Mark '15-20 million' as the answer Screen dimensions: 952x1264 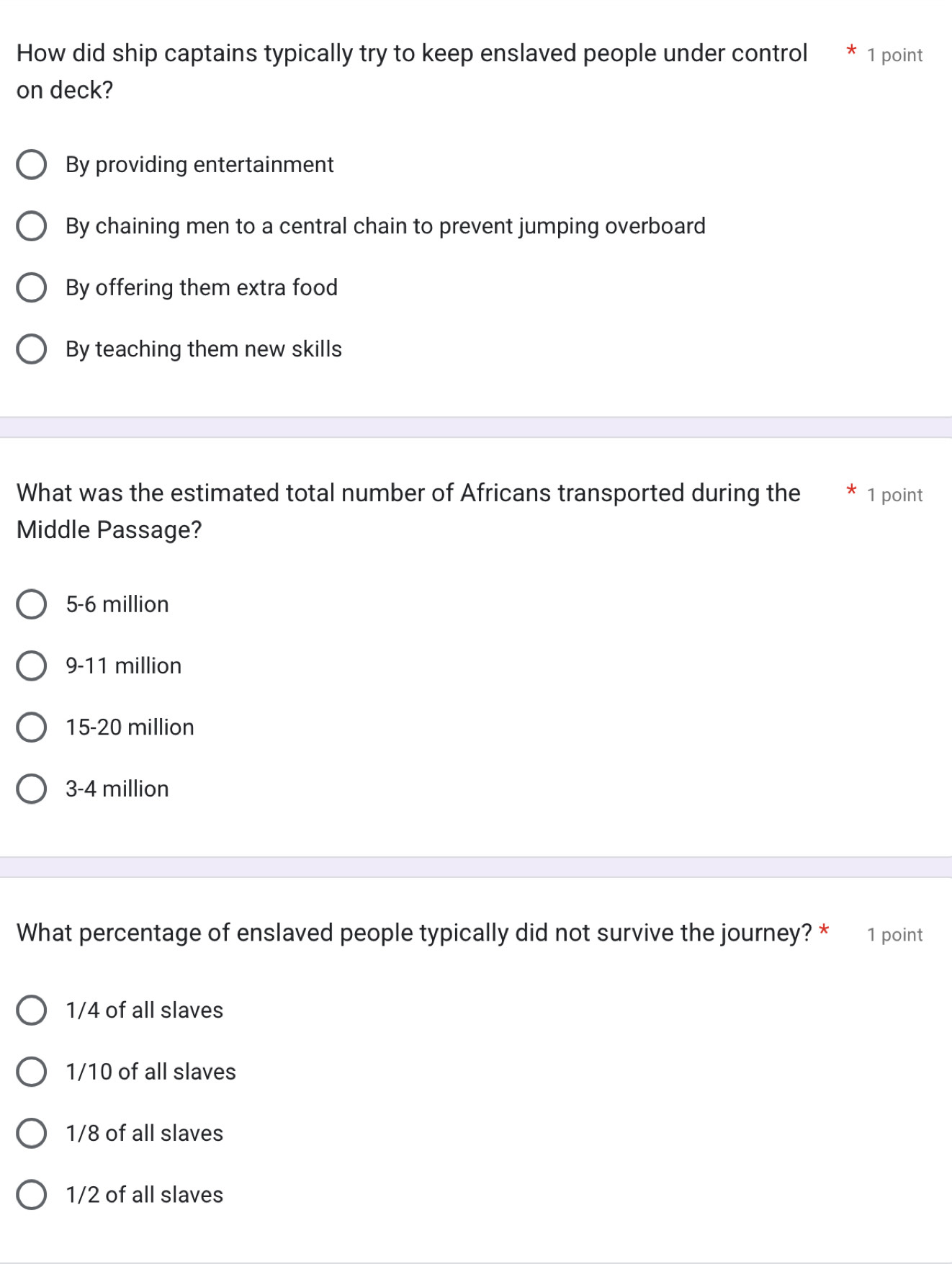pos(32,727)
